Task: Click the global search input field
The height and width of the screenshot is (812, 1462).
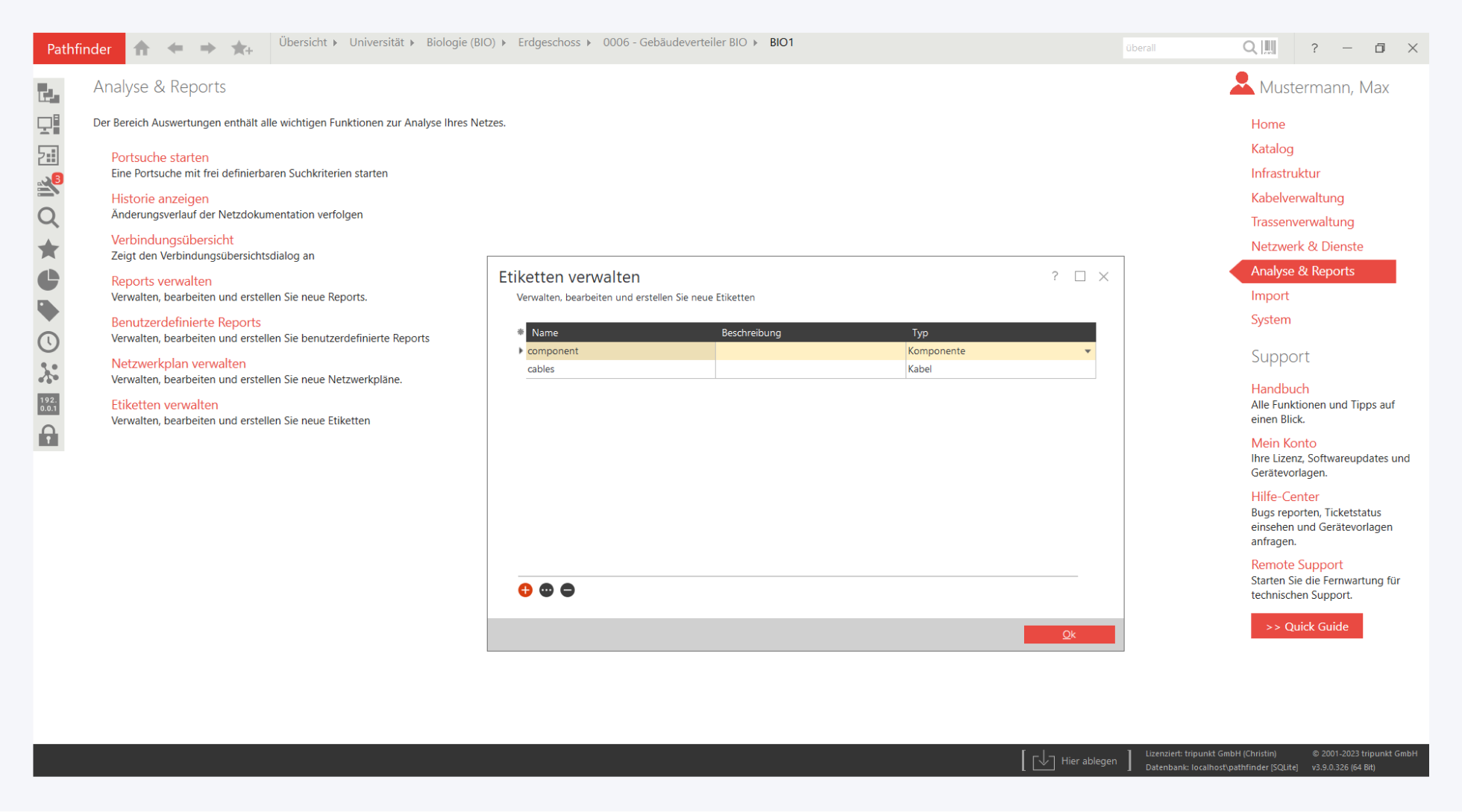Action: (x=1179, y=48)
